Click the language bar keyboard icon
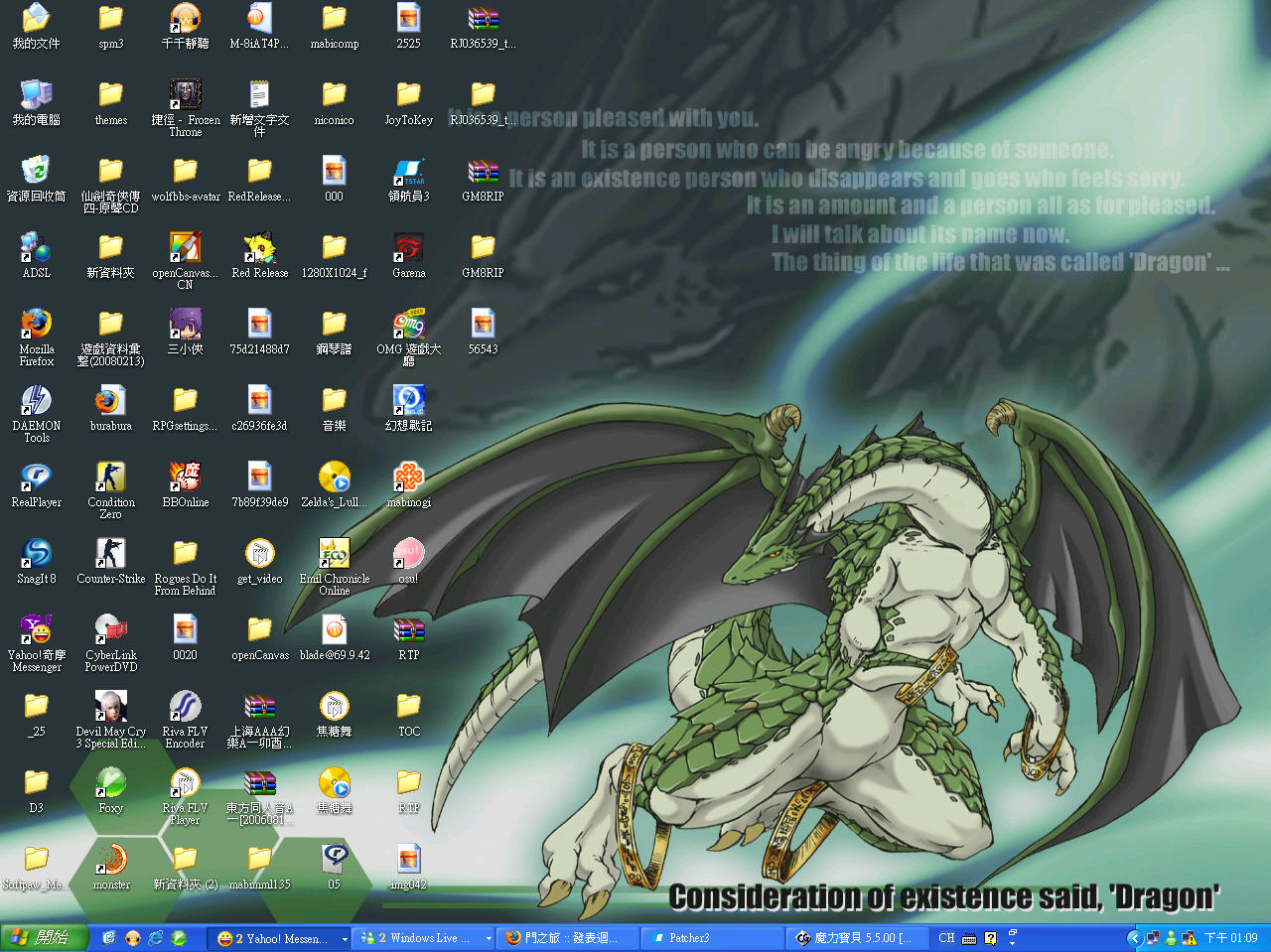 pos(969,938)
